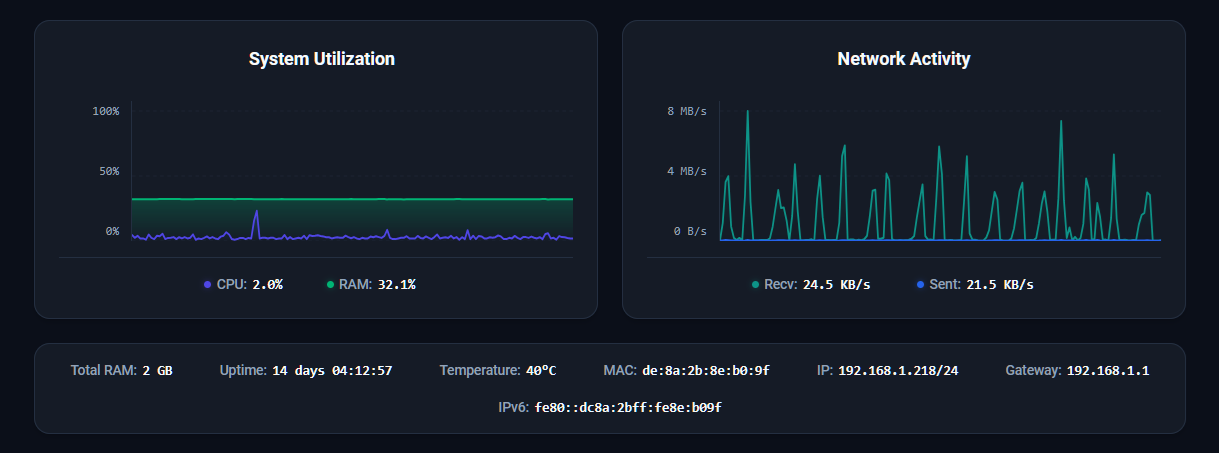Click the Network Activity chart title
The image size is (1219, 453).
pyautogui.click(x=904, y=59)
